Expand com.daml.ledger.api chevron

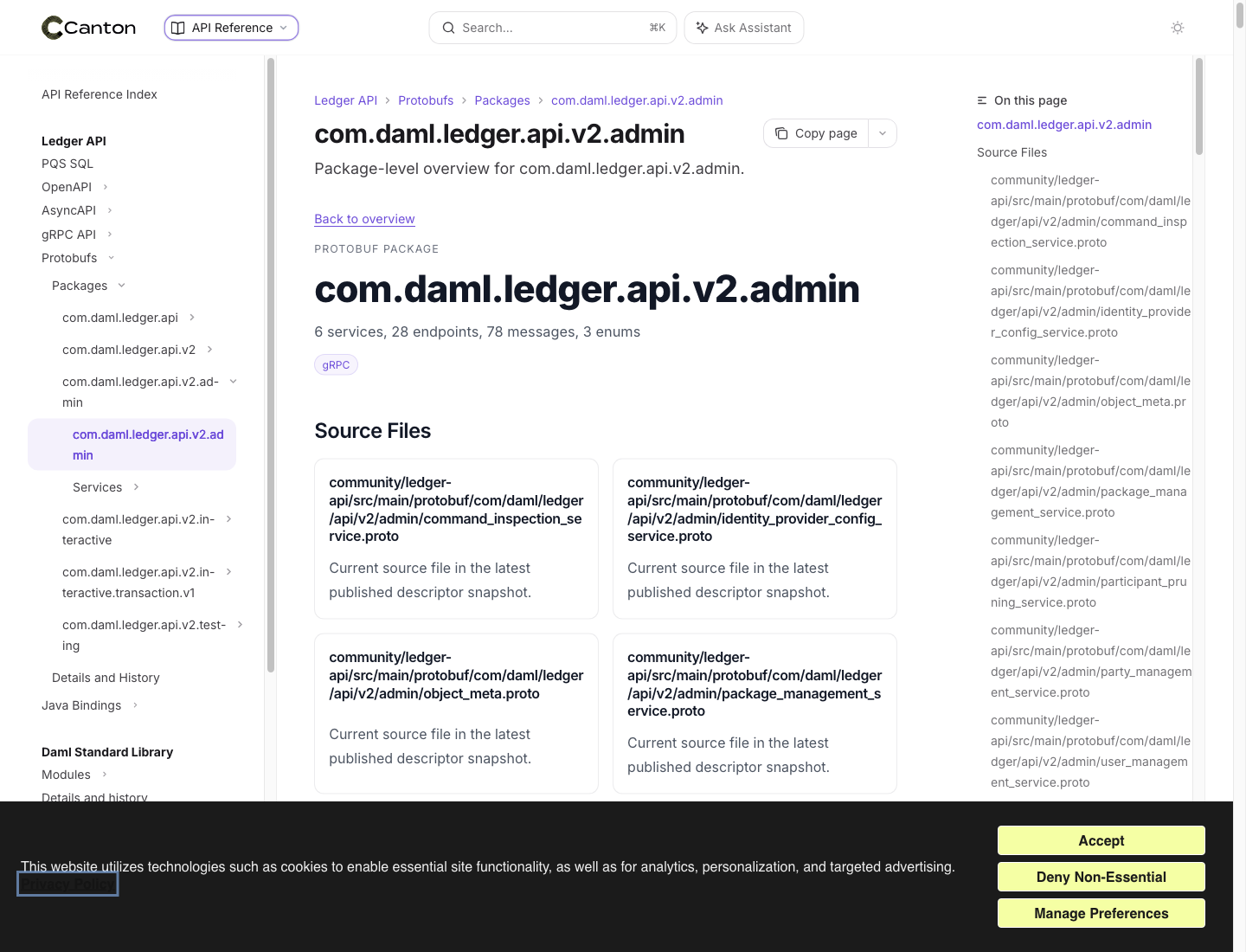(x=192, y=318)
